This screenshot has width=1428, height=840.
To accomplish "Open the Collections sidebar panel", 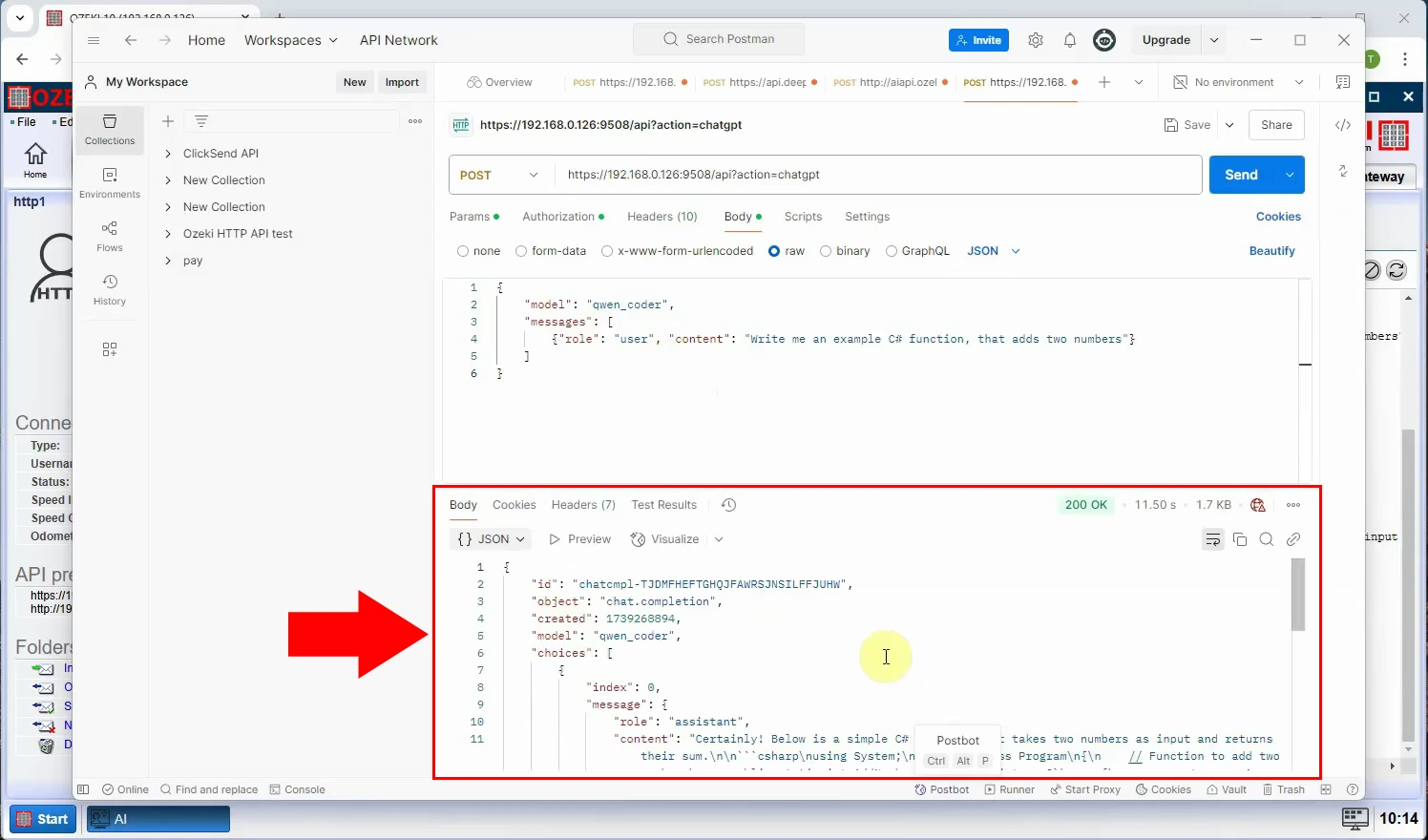I will 110,130.
